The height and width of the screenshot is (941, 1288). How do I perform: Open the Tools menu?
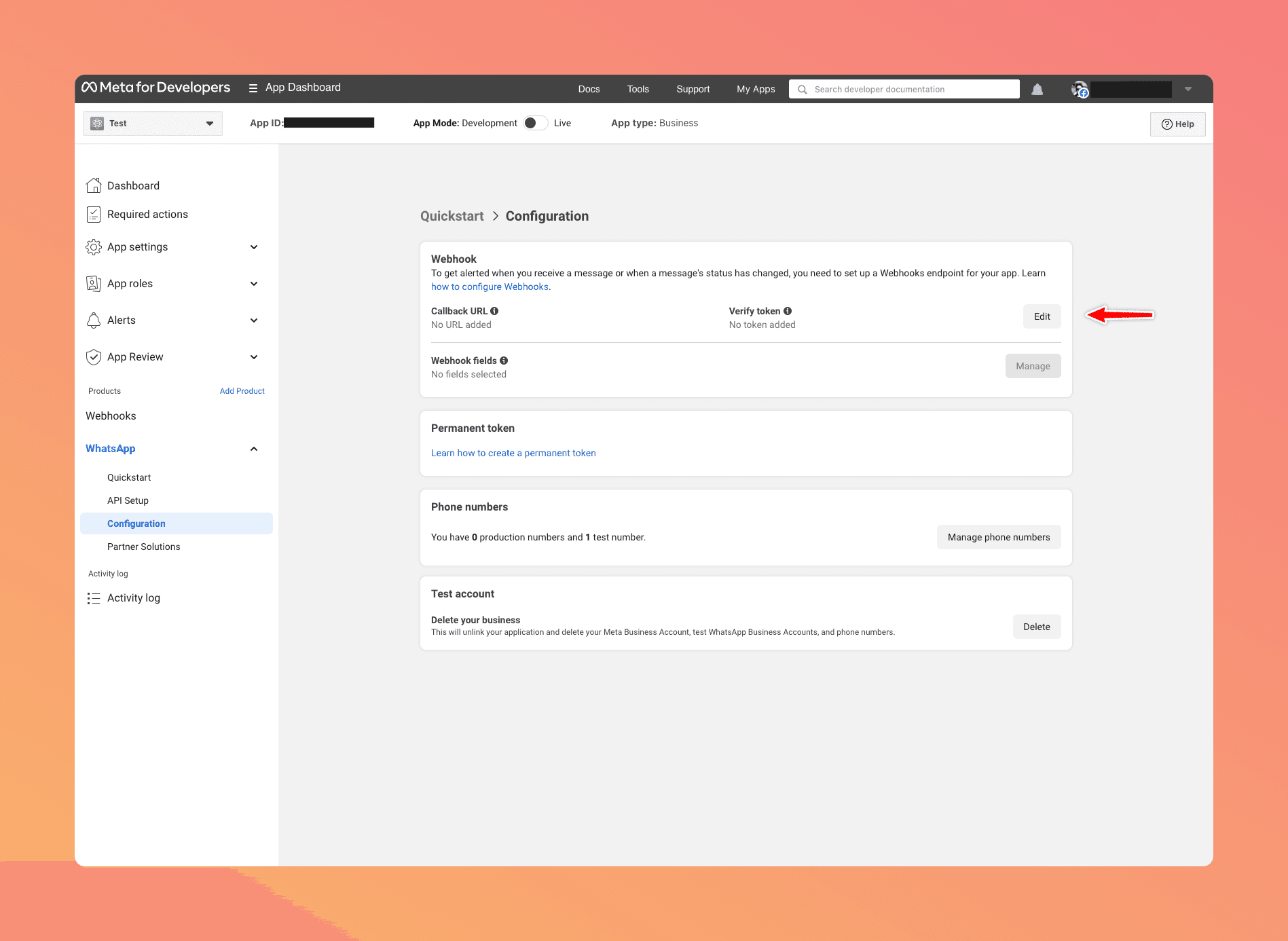638,89
